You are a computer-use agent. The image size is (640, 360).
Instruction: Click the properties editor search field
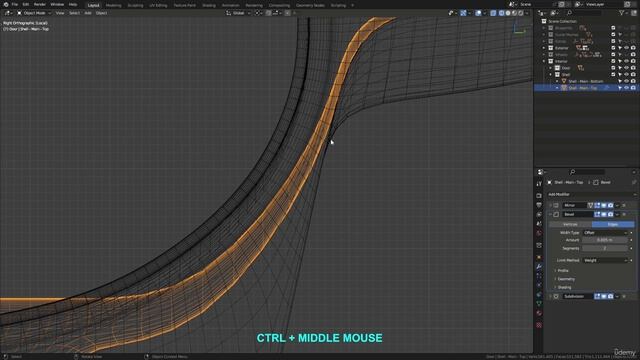(x=587, y=172)
